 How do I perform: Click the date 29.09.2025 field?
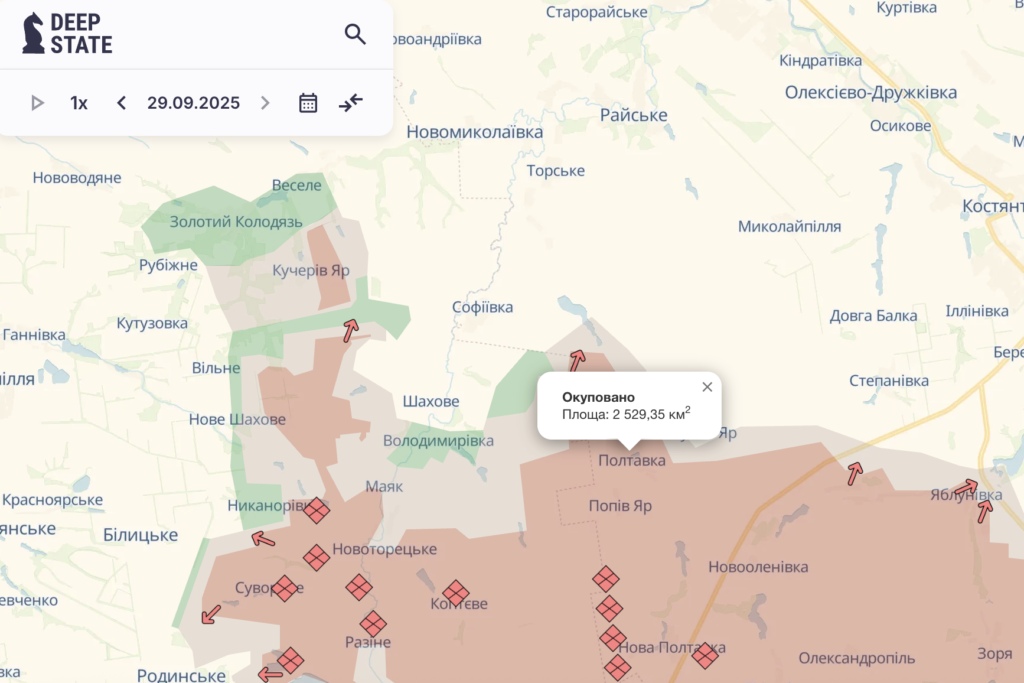[x=193, y=102]
